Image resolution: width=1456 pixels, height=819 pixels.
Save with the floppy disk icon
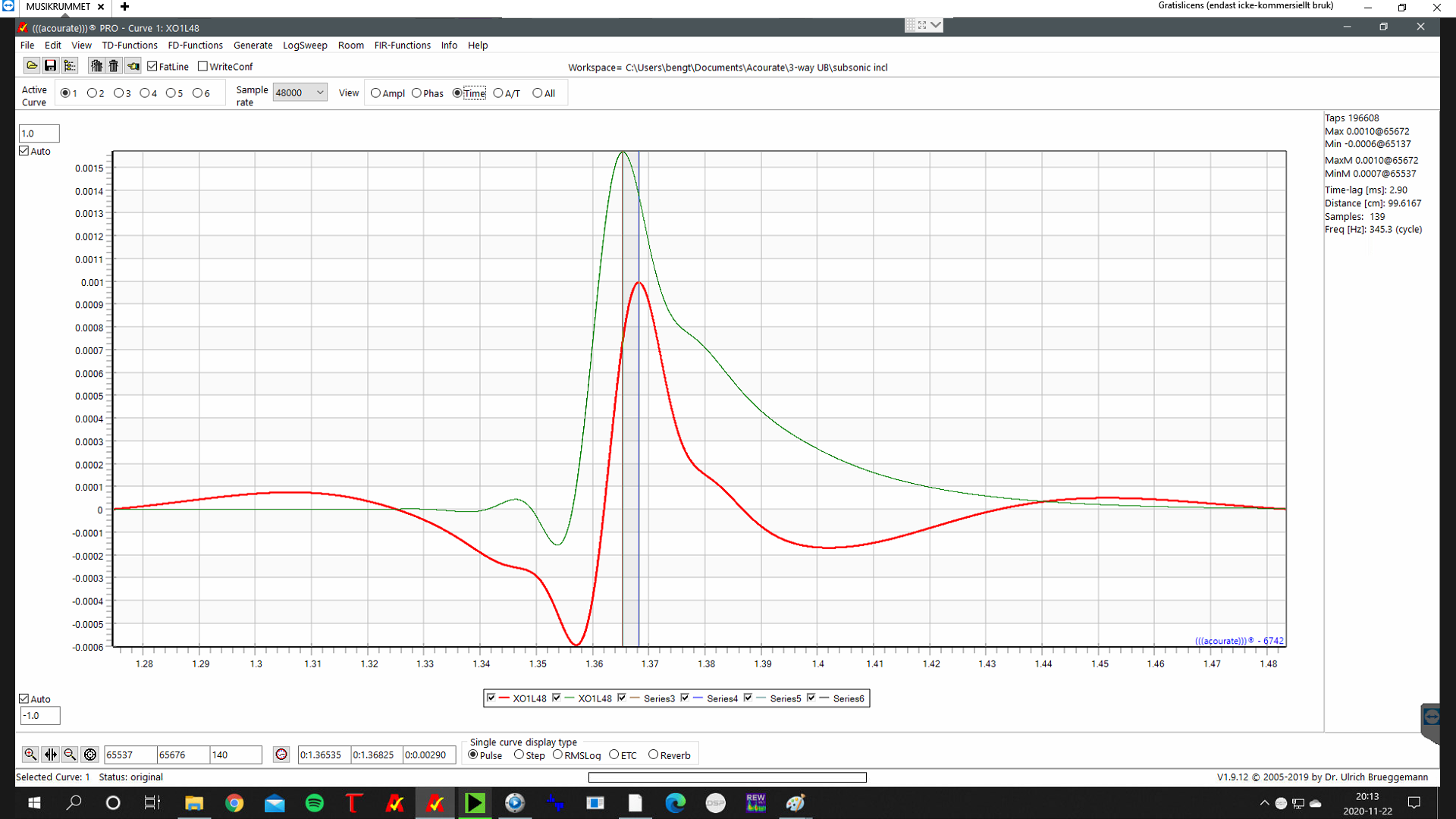point(50,66)
